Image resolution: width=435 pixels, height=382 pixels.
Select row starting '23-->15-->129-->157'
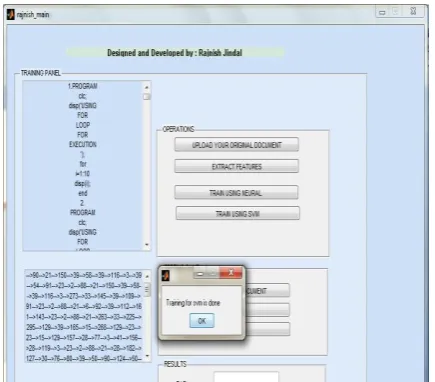click(84, 337)
